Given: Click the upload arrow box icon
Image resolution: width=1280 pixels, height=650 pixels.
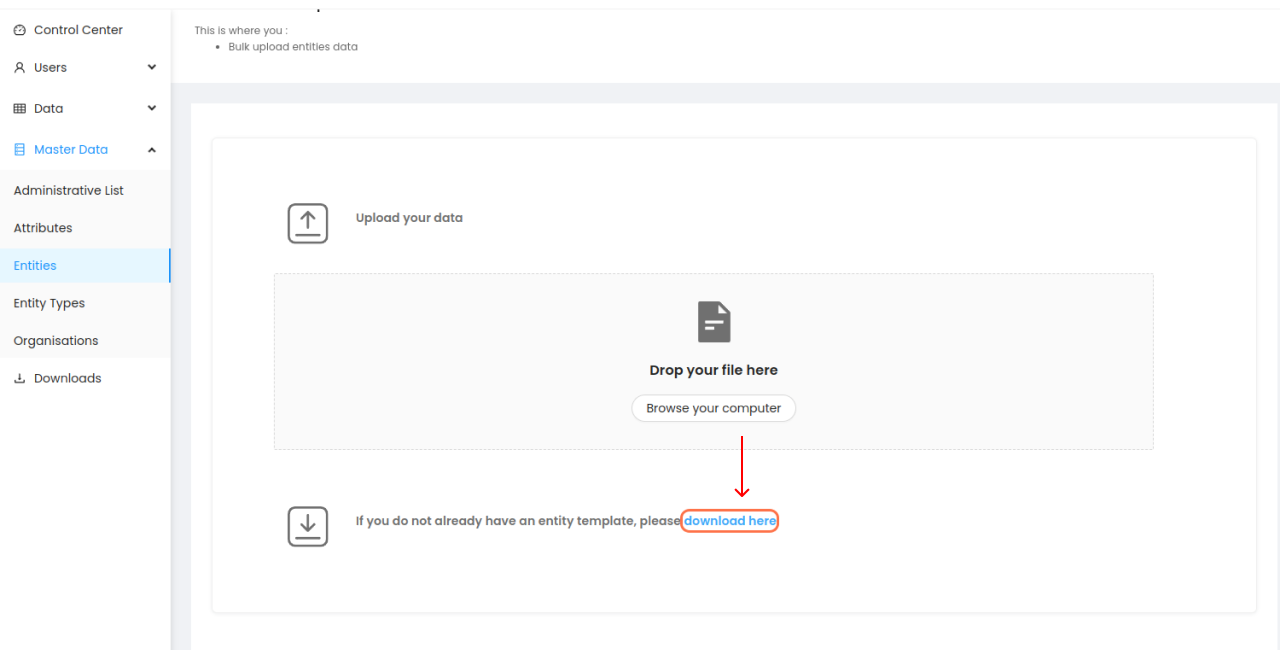Looking at the screenshot, I should (x=308, y=223).
